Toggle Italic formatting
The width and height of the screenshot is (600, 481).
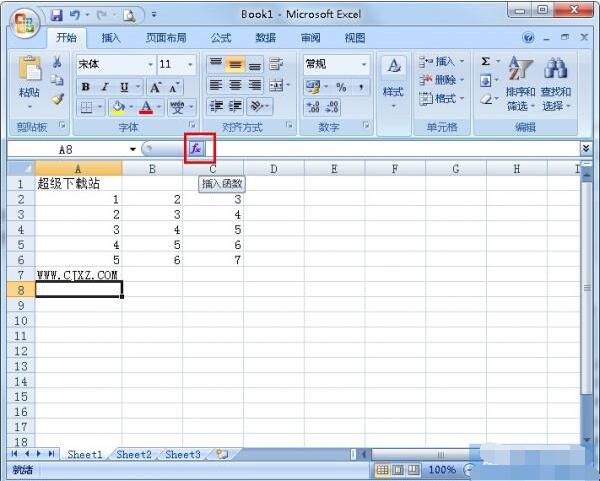[x=104, y=87]
